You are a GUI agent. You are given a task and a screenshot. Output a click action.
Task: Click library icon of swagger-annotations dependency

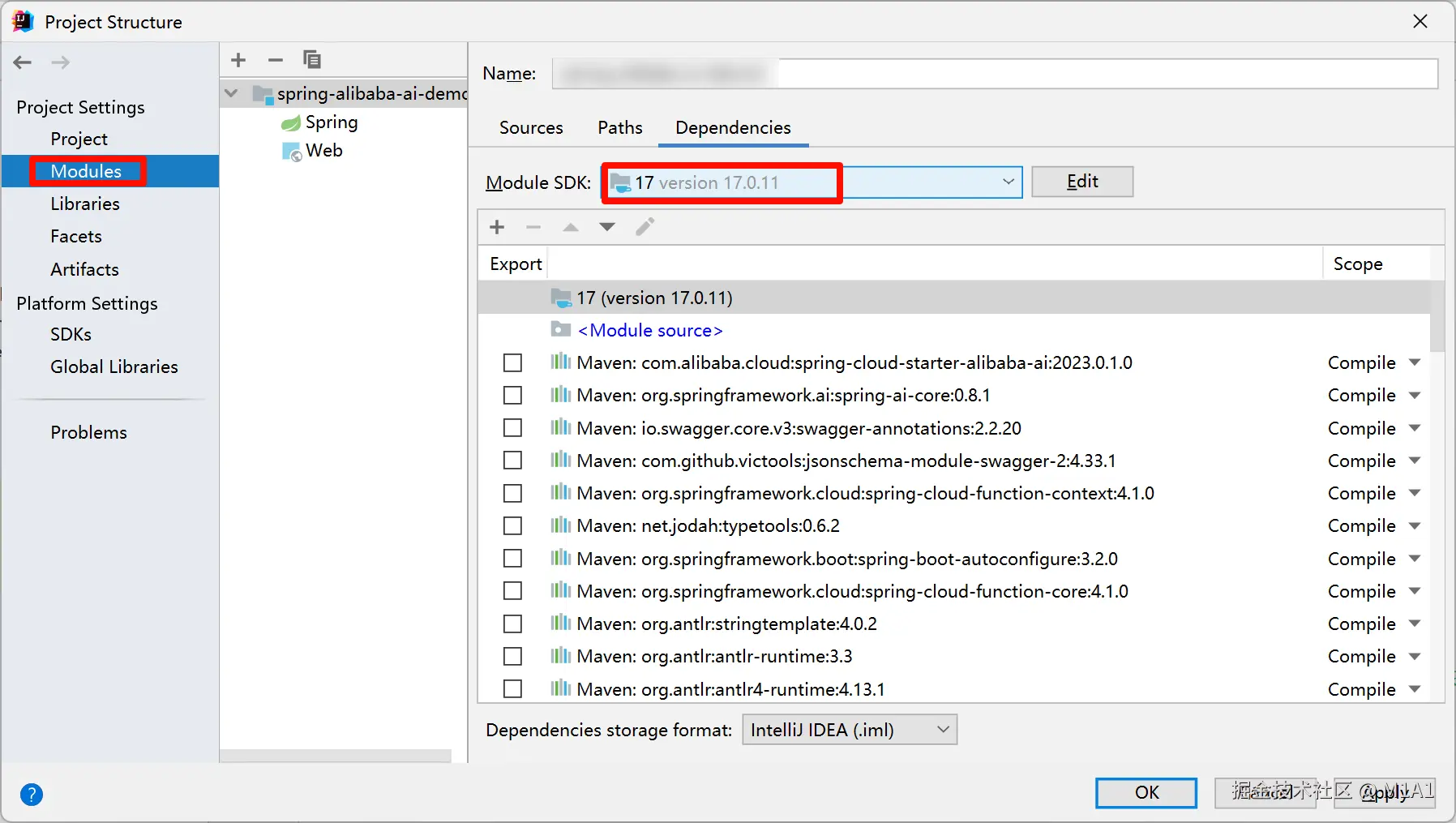(560, 427)
